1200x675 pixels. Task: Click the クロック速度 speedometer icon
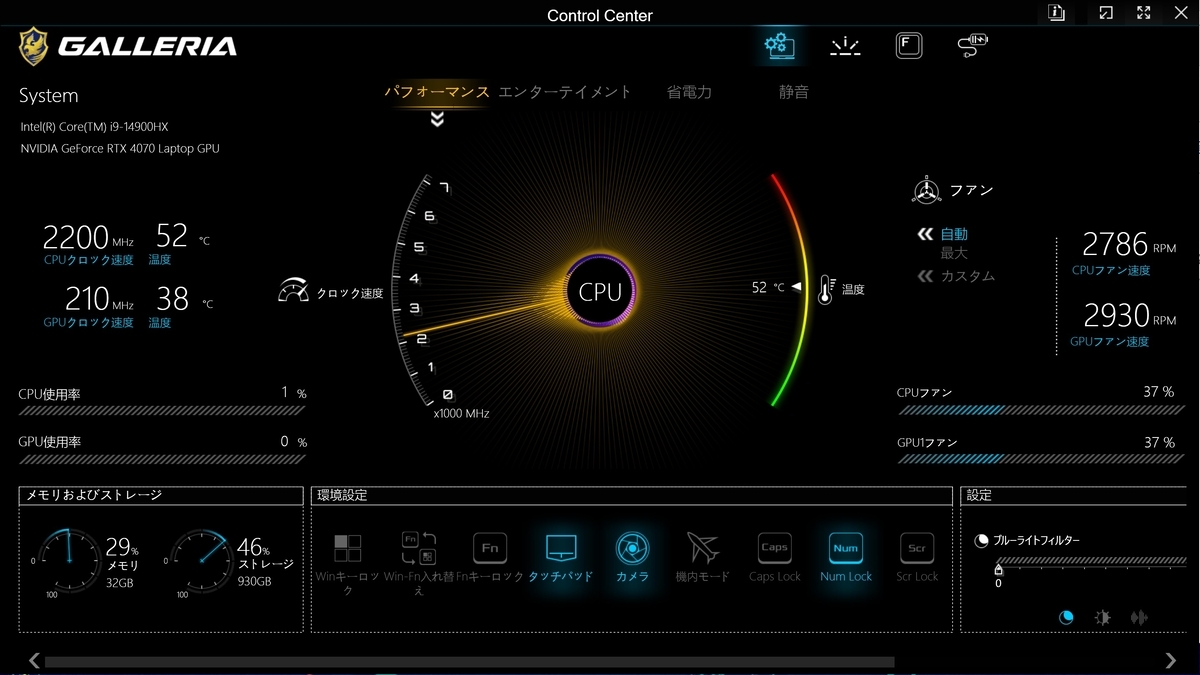(293, 290)
